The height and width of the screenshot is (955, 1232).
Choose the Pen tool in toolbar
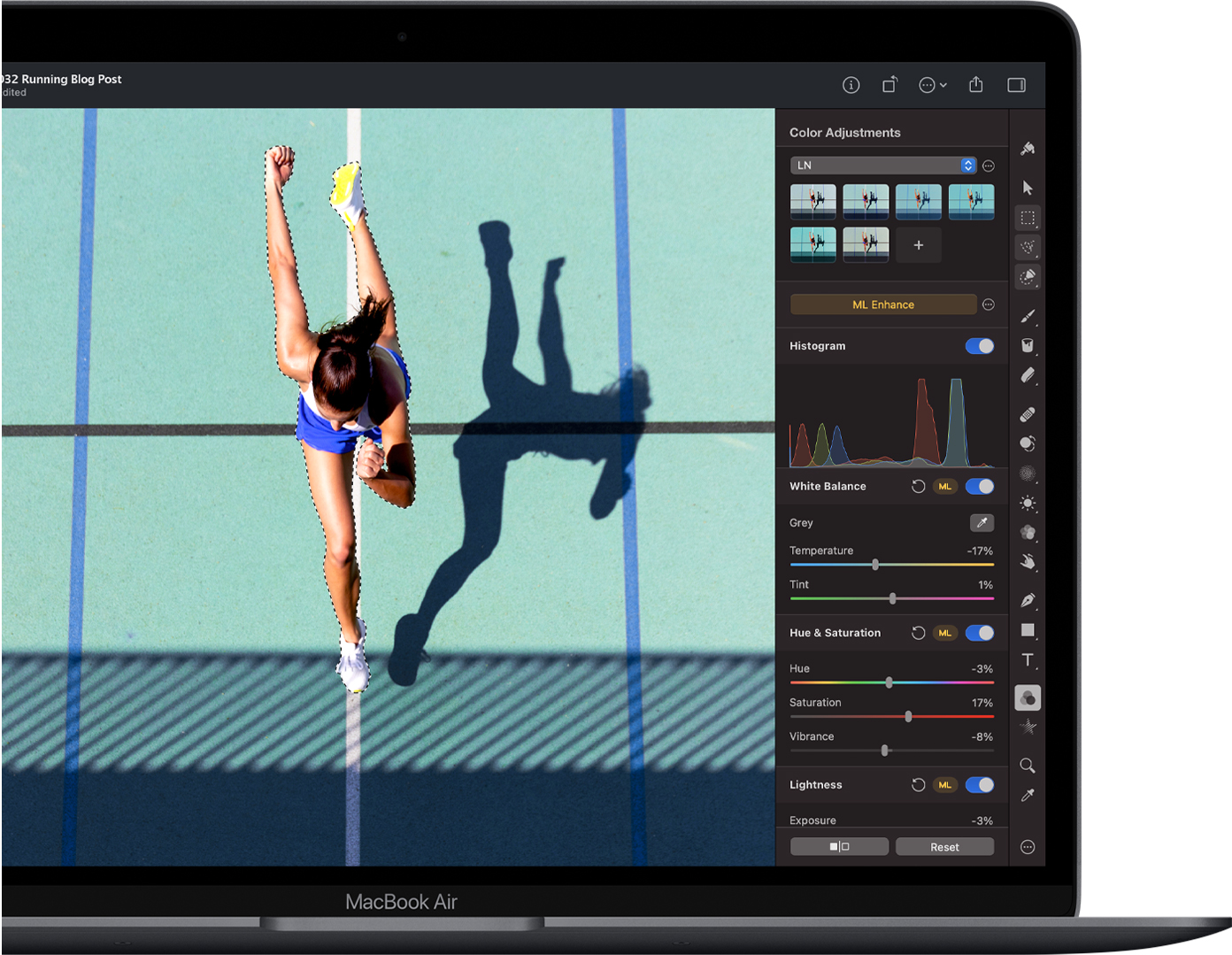tap(1028, 600)
